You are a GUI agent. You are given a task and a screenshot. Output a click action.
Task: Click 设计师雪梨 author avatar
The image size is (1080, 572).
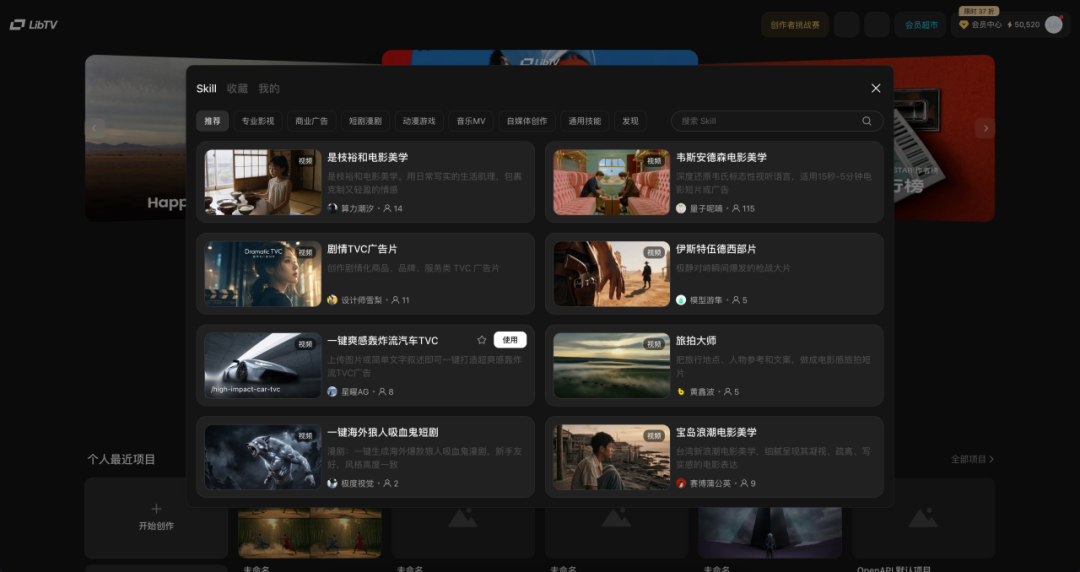(332, 300)
